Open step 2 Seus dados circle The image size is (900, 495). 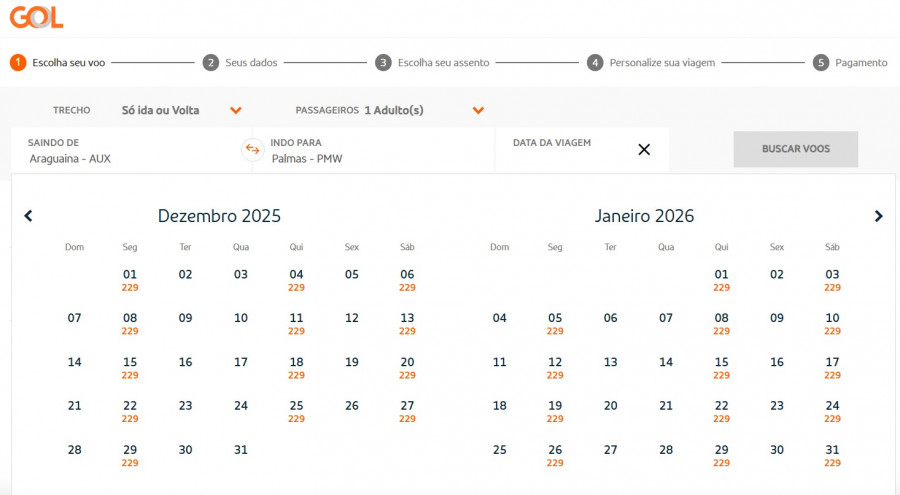coord(211,63)
